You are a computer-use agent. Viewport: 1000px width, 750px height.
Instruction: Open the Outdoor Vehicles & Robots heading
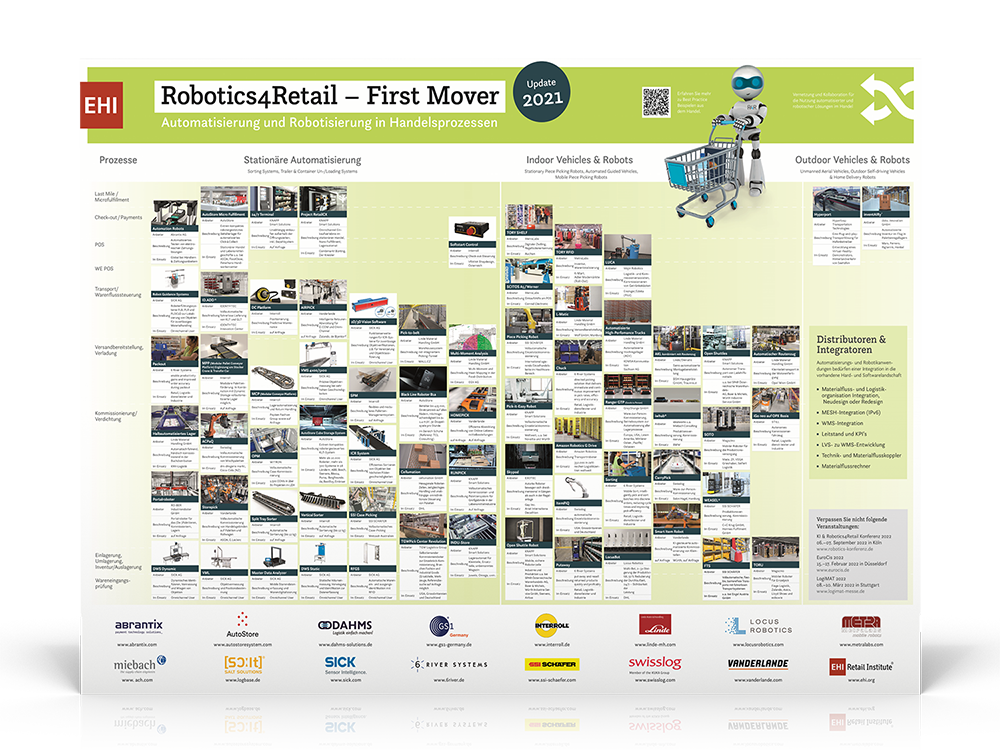pyautogui.click(x=852, y=160)
